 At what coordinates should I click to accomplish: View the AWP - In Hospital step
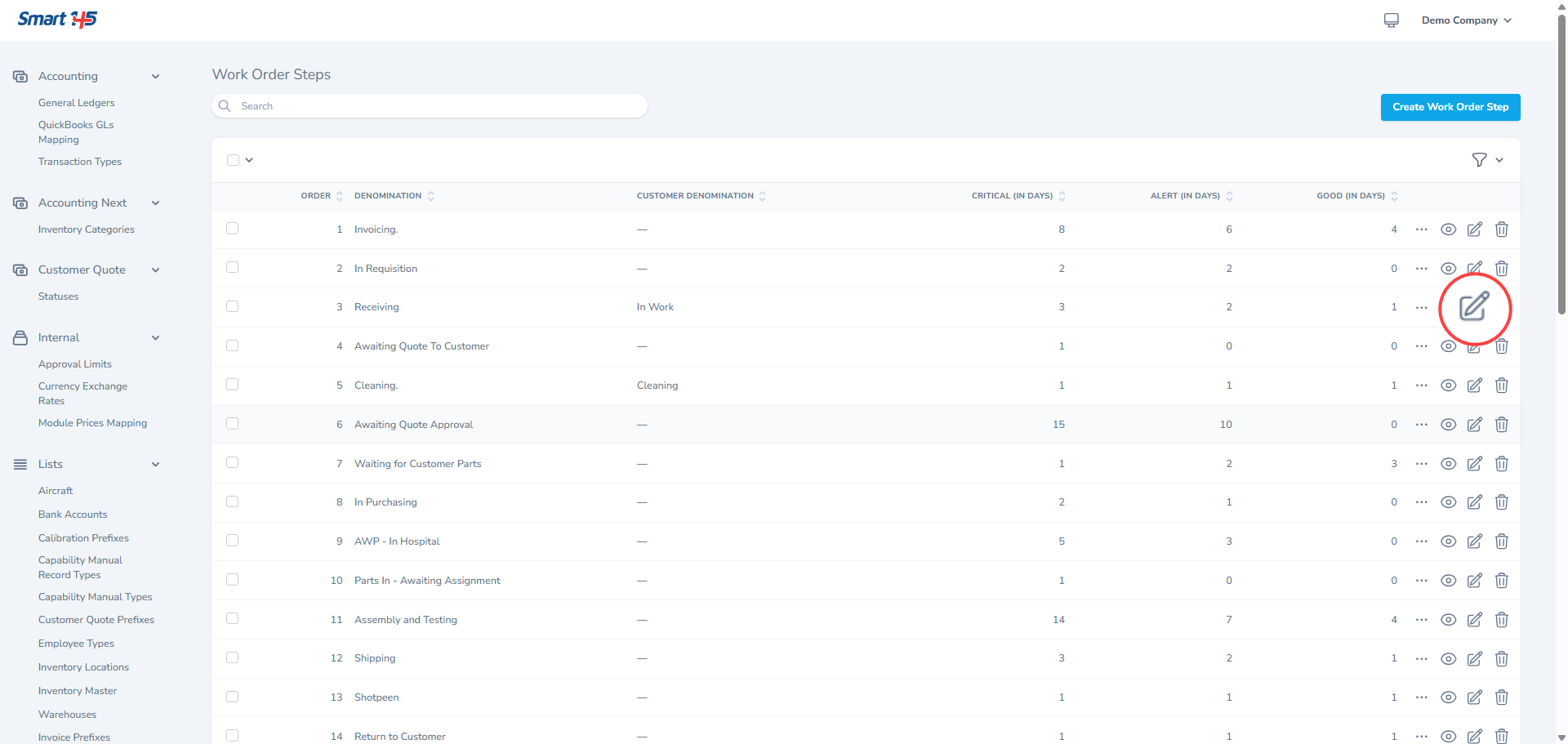coord(1448,541)
